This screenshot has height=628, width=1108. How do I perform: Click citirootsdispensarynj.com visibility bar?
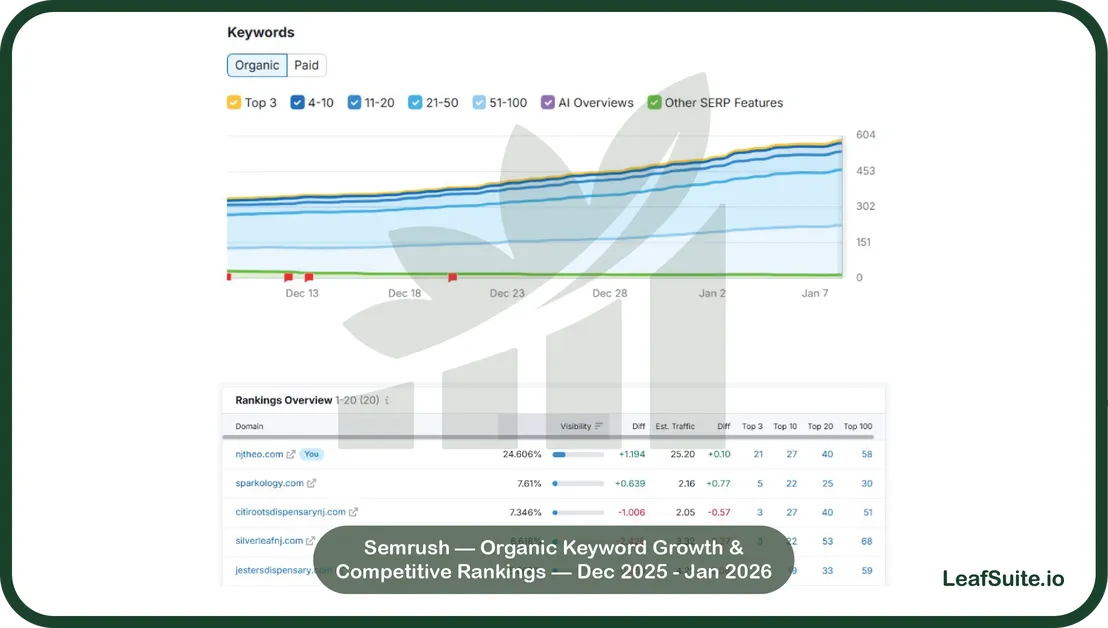[x=578, y=513]
